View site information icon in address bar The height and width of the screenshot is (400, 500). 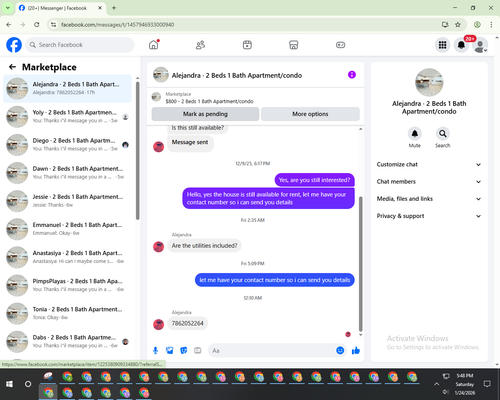pyautogui.click(x=53, y=24)
